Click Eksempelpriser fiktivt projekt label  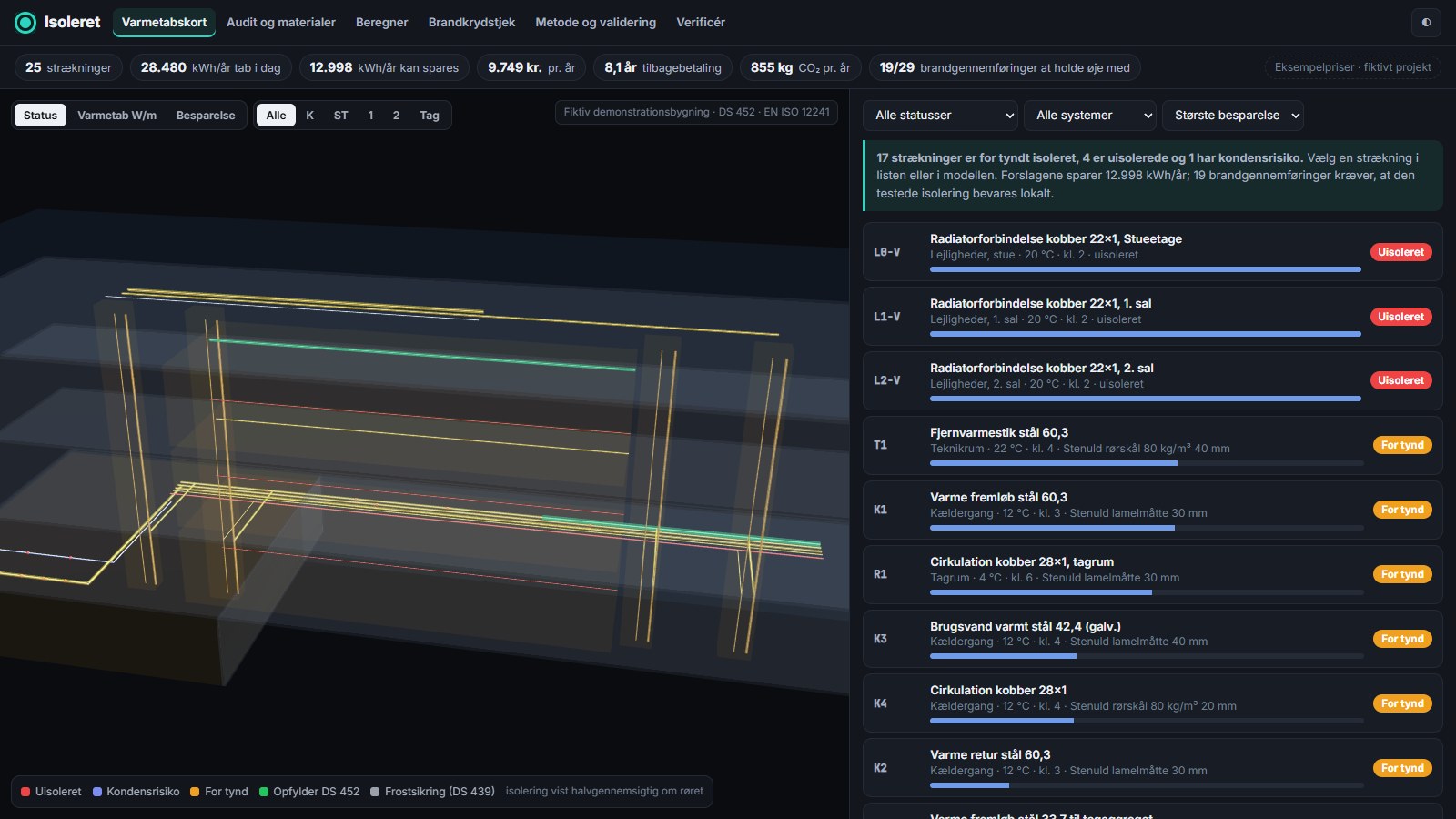1352,67
